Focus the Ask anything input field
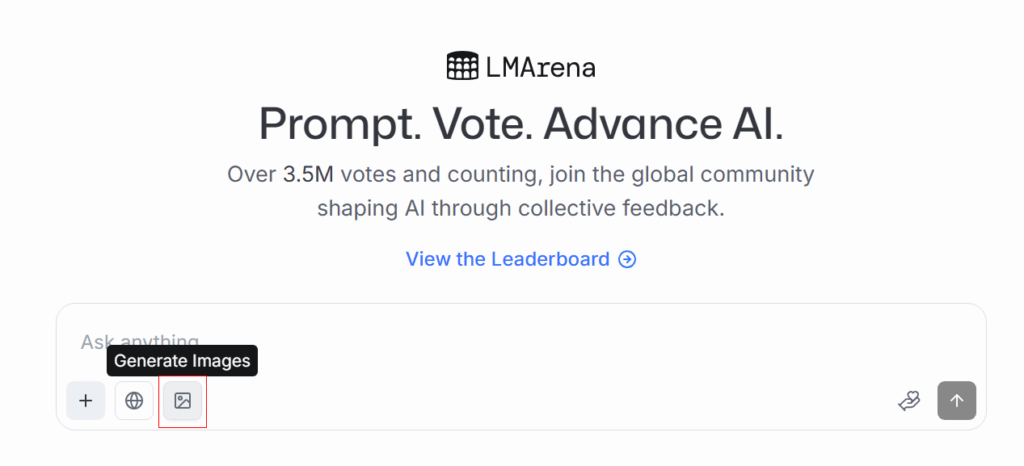Viewport: 1024px width, 466px height. click(x=521, y=341)
